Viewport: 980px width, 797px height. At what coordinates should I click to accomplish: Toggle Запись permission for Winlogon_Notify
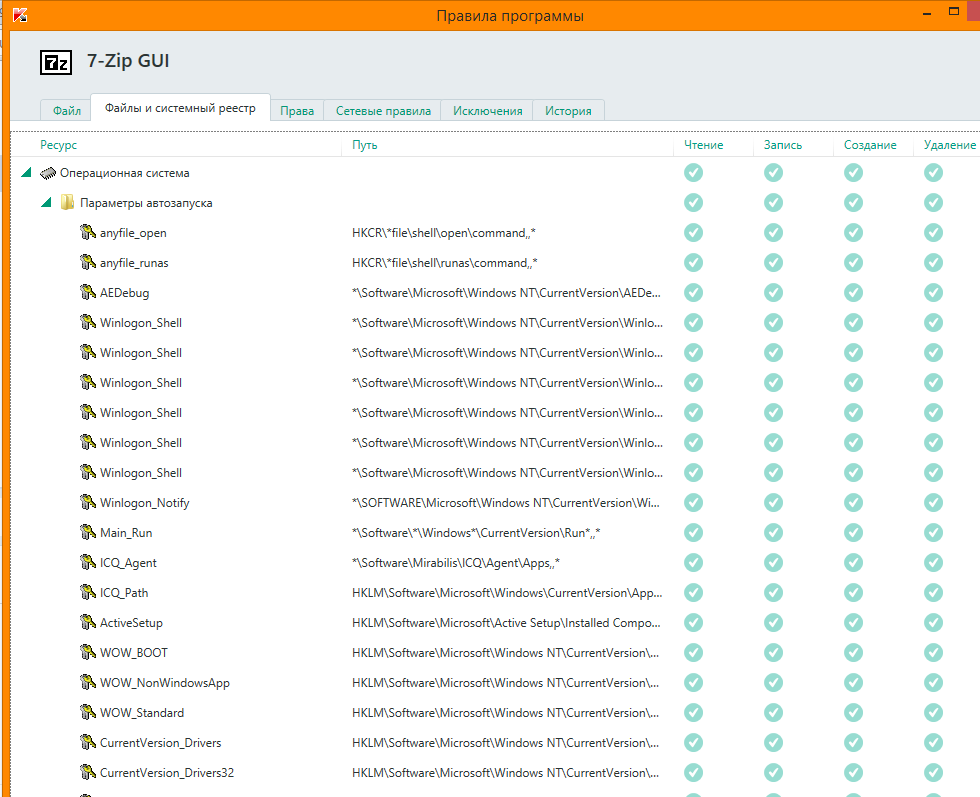tap(773, 503)
